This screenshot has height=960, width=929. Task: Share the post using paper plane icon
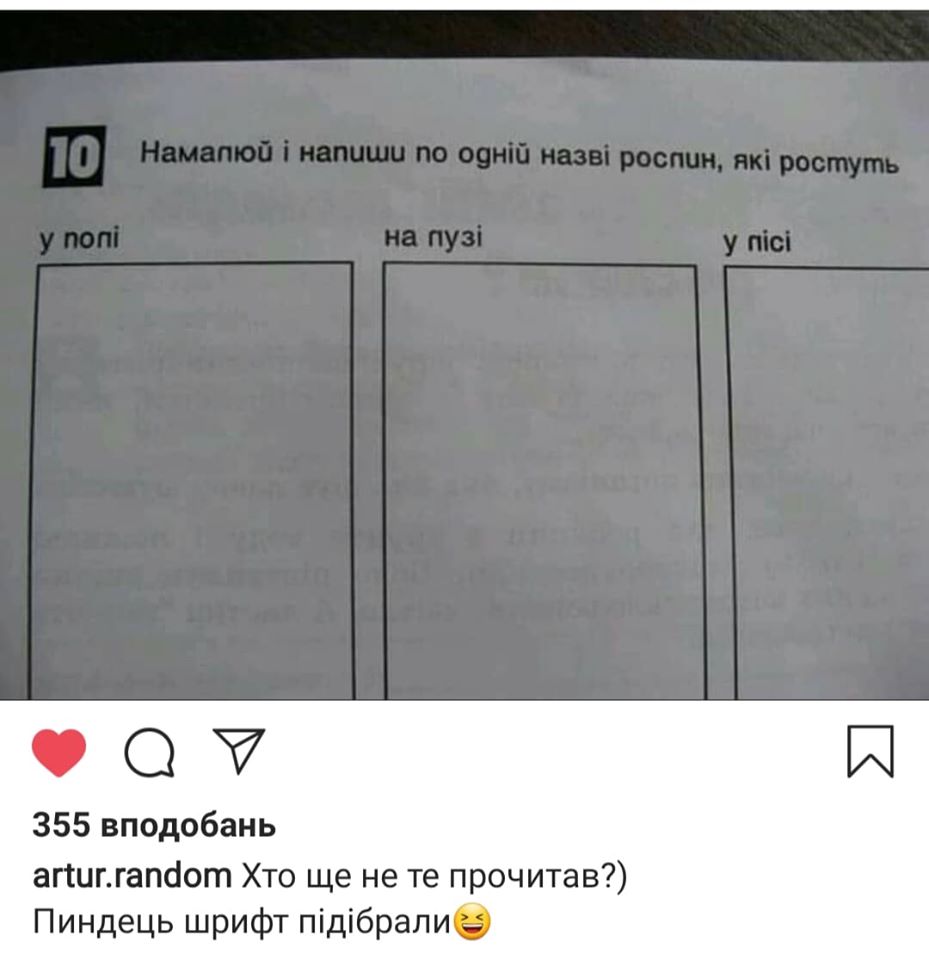point(238,751)
